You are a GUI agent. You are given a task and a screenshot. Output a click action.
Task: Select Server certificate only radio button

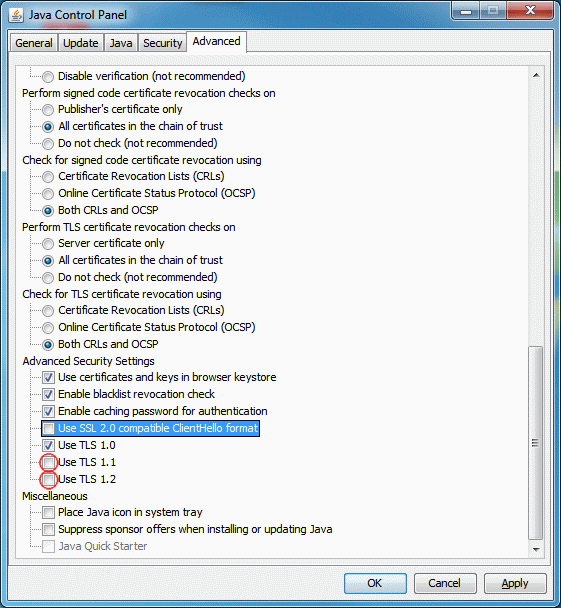[x=48, y=244]
